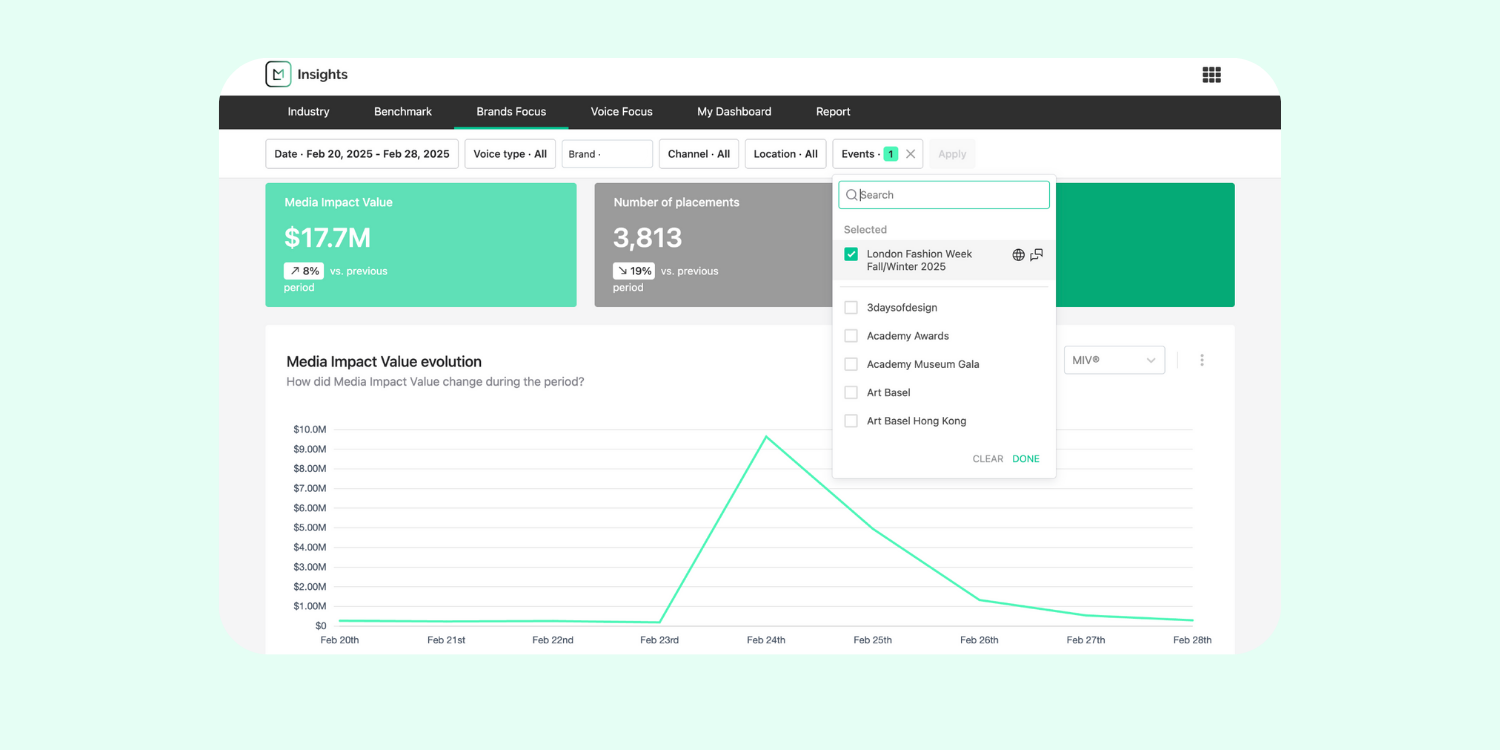
Task: Click the Insights logo icon
Action: tap(278, 74)
